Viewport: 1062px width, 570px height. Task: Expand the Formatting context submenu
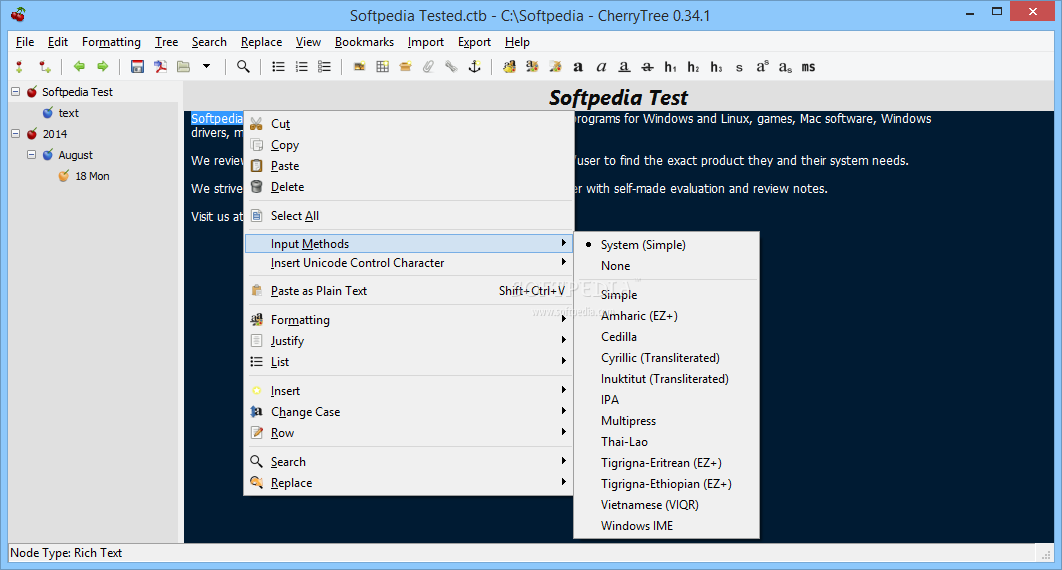click(x=409, y=320)
